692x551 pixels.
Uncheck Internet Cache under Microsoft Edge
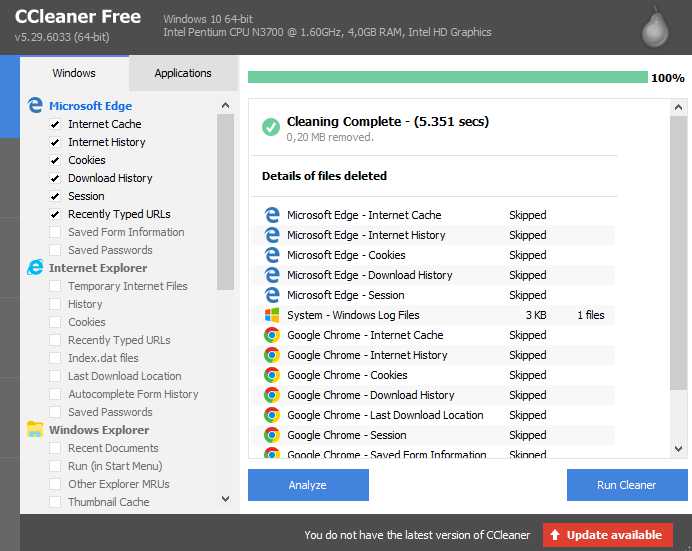[55, 124]
